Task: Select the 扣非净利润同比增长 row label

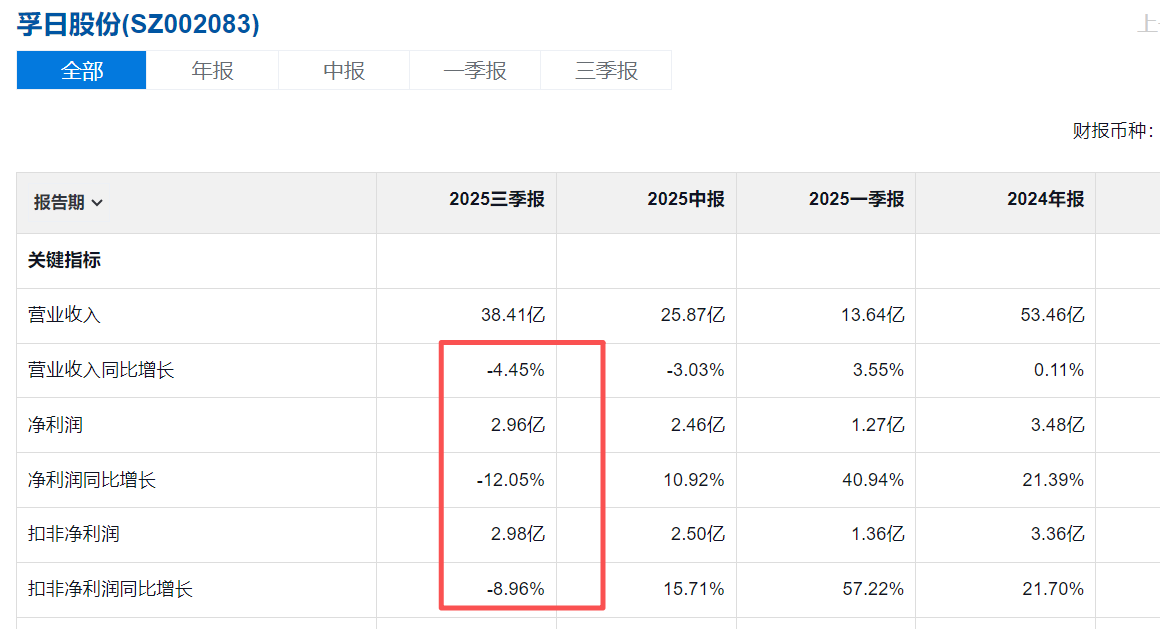Action: 110,589
